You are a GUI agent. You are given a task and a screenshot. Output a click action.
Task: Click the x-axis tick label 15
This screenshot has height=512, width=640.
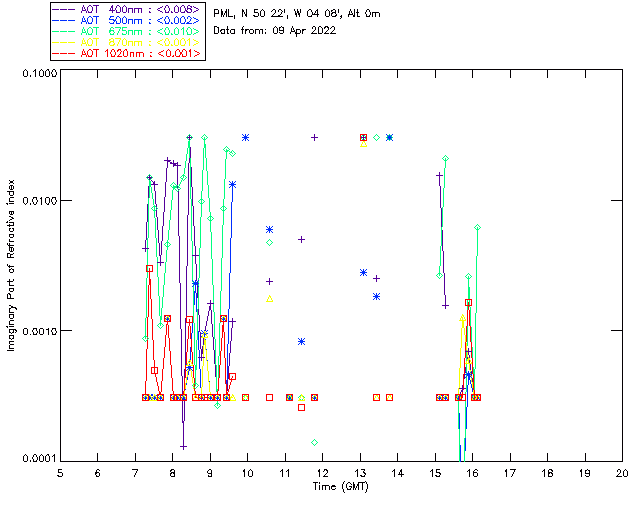click(435, 473)
